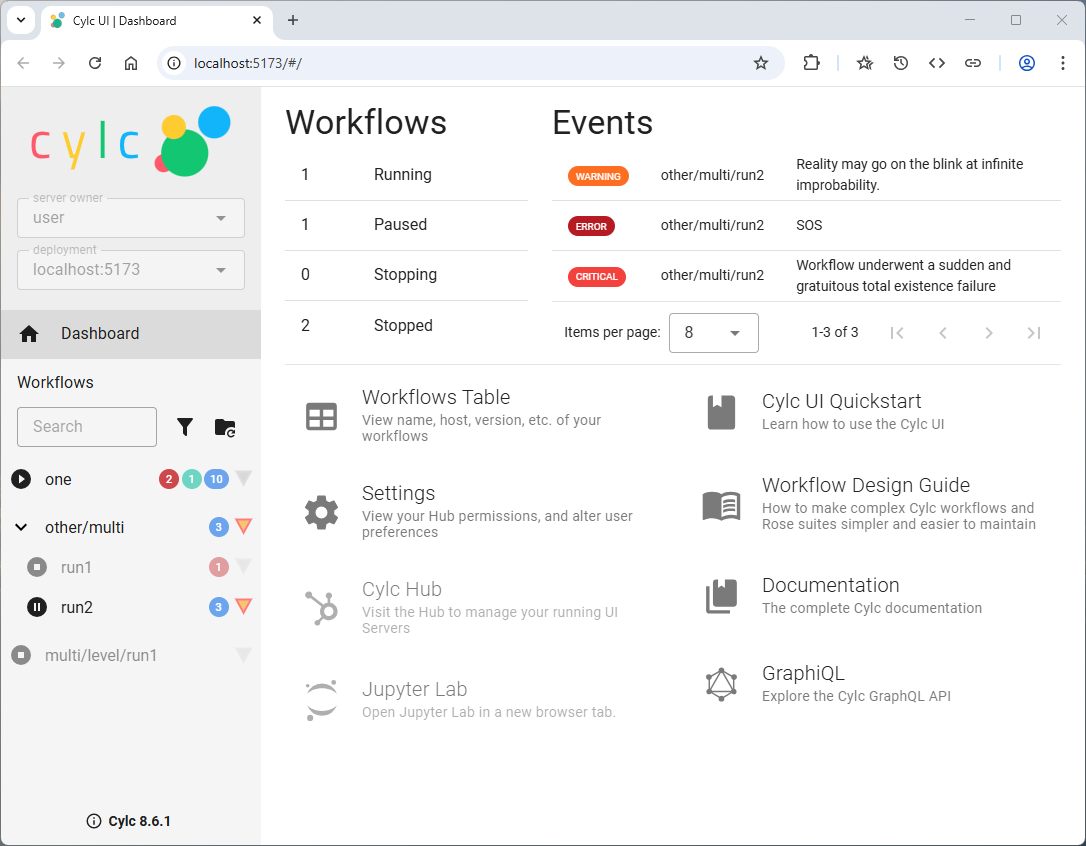Click the Settings gear icon

[x=321, y=512]
